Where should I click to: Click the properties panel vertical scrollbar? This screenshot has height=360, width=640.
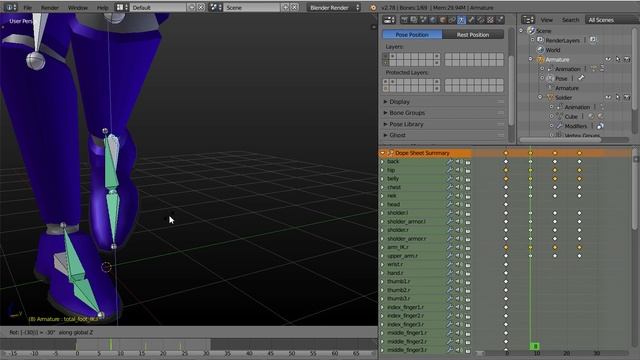pos(511,90)
